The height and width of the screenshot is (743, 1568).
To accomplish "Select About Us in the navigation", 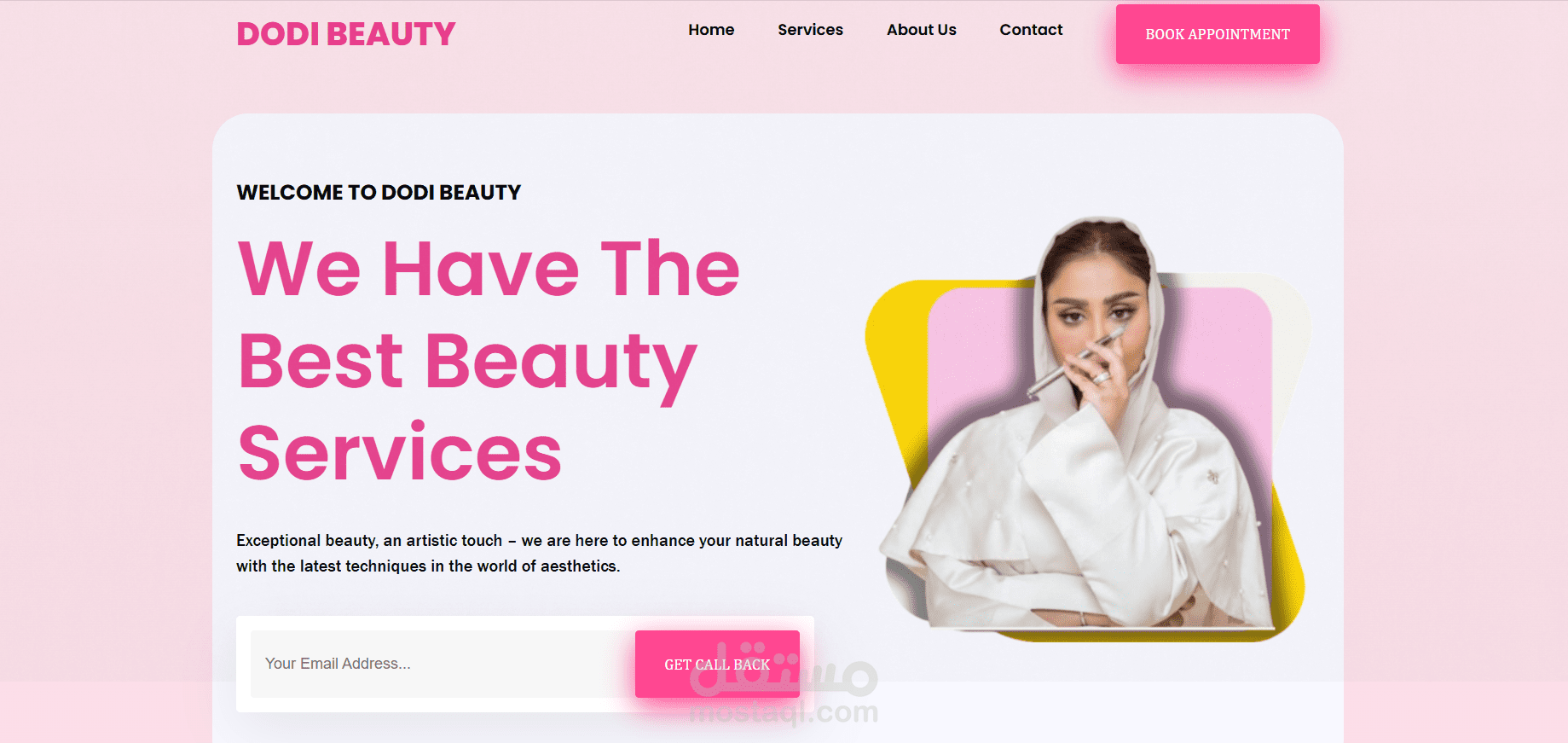I will click(921, 30).
